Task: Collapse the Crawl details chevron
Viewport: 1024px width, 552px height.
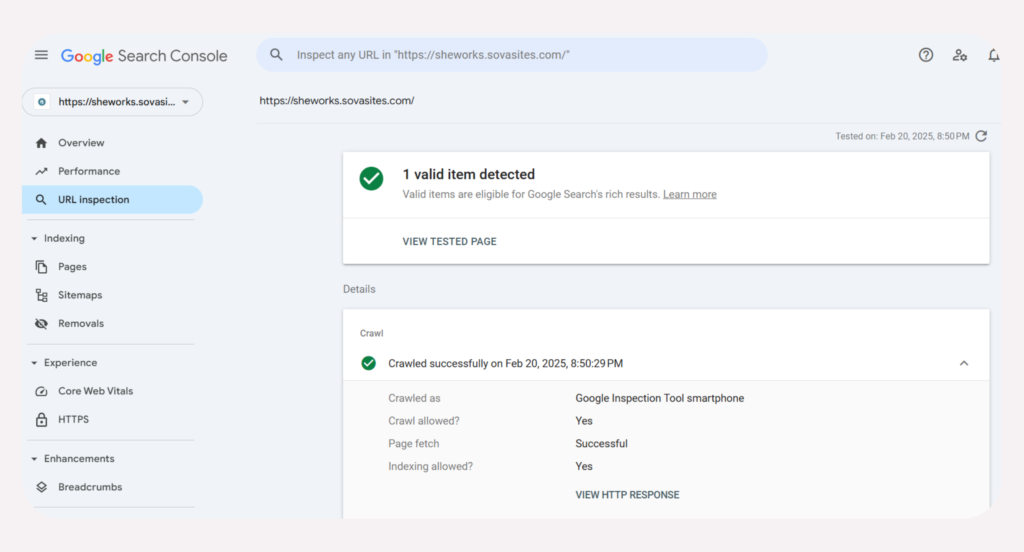Action: [963, 363]
